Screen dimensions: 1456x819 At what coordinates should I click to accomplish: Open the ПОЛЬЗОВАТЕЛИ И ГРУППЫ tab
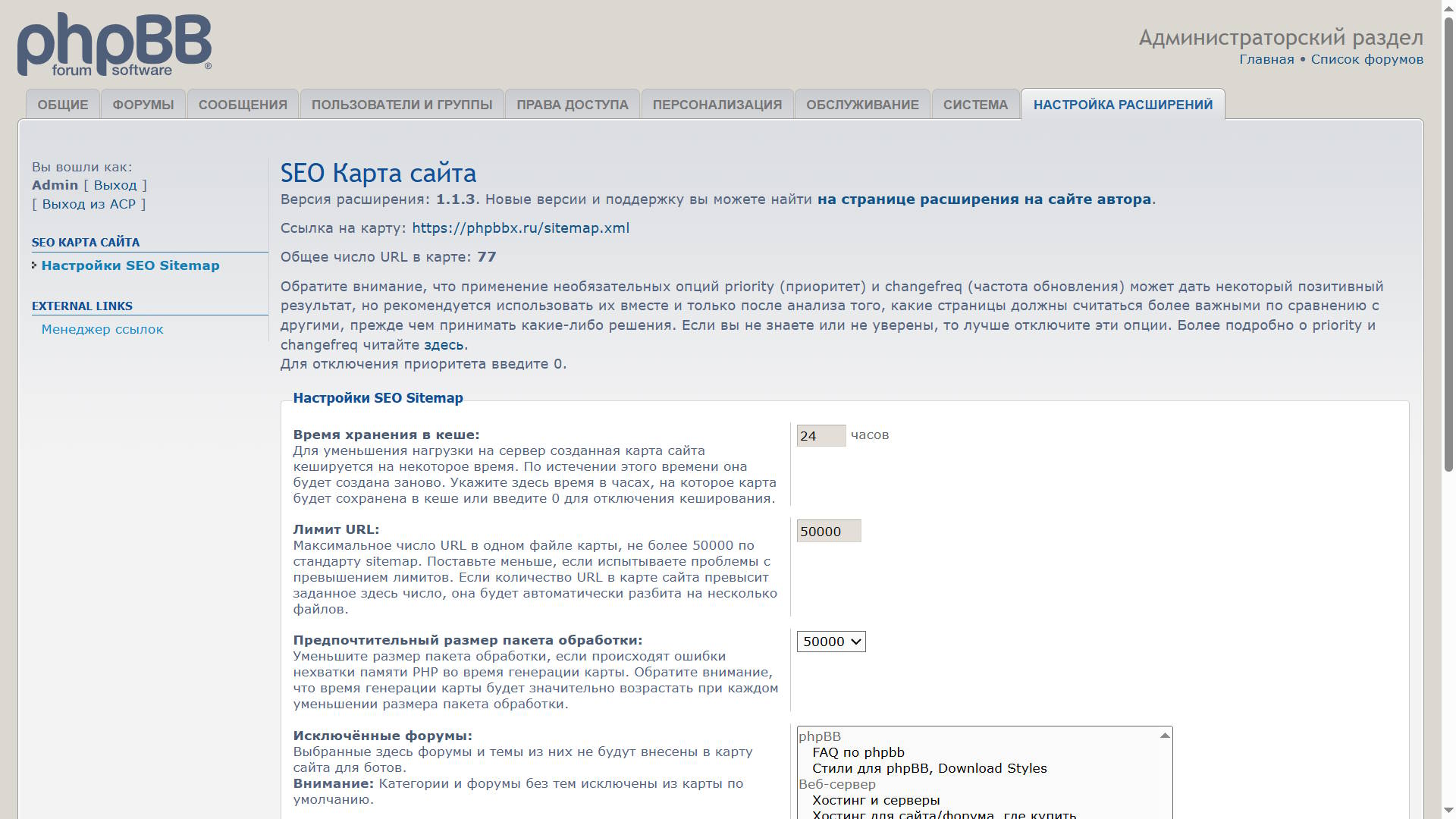(x=402, y=105)
